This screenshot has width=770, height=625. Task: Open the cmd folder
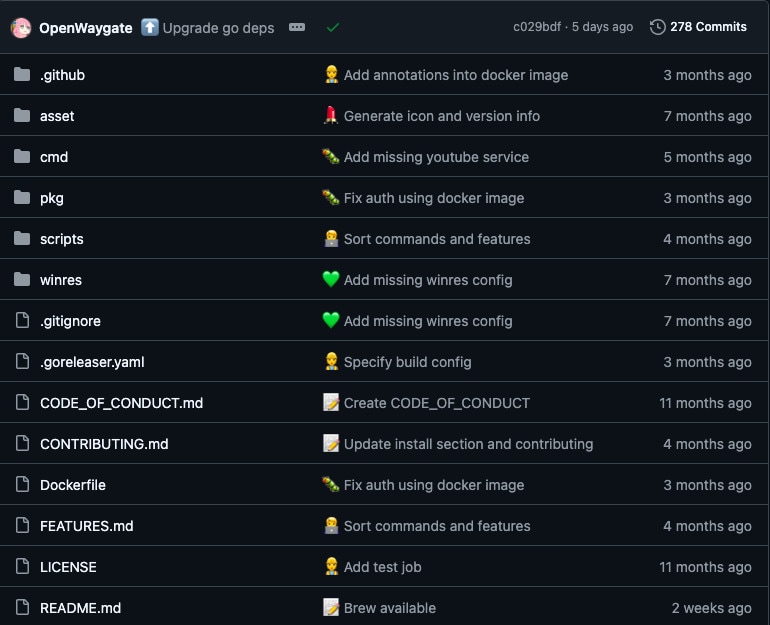click(54, 157)
